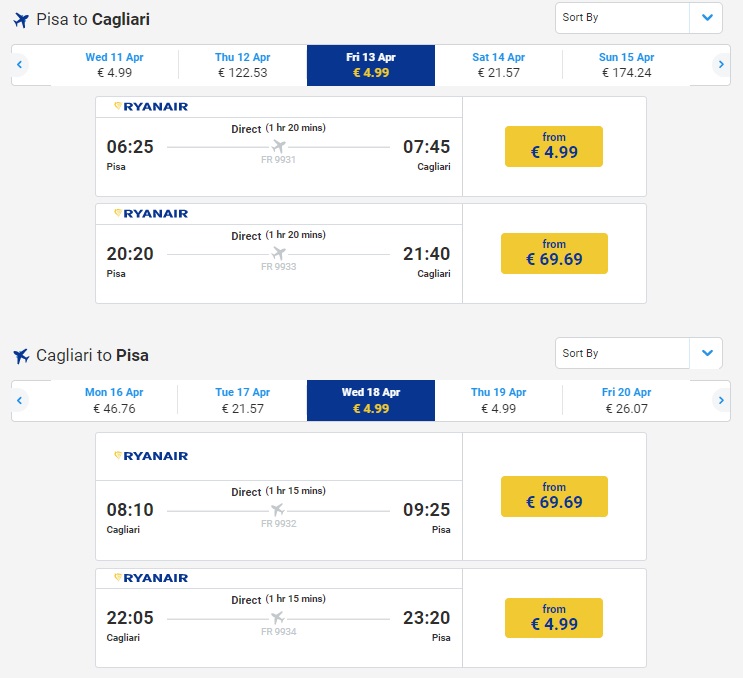Show later outbound dates with right arrow
This screenshot has width=743, height=678.
(721, 65)
